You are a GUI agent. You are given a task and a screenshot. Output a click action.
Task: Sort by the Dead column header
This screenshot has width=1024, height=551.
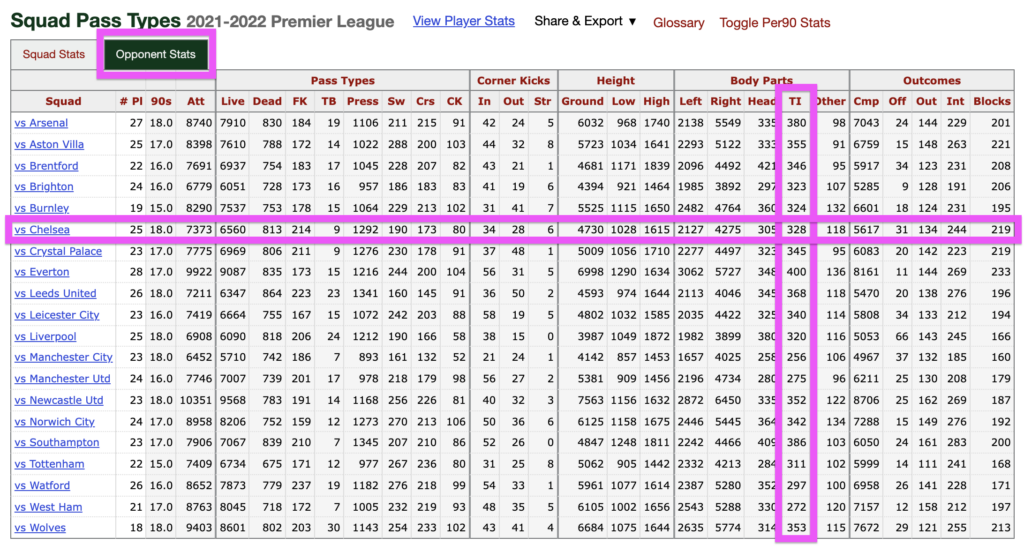267,101
